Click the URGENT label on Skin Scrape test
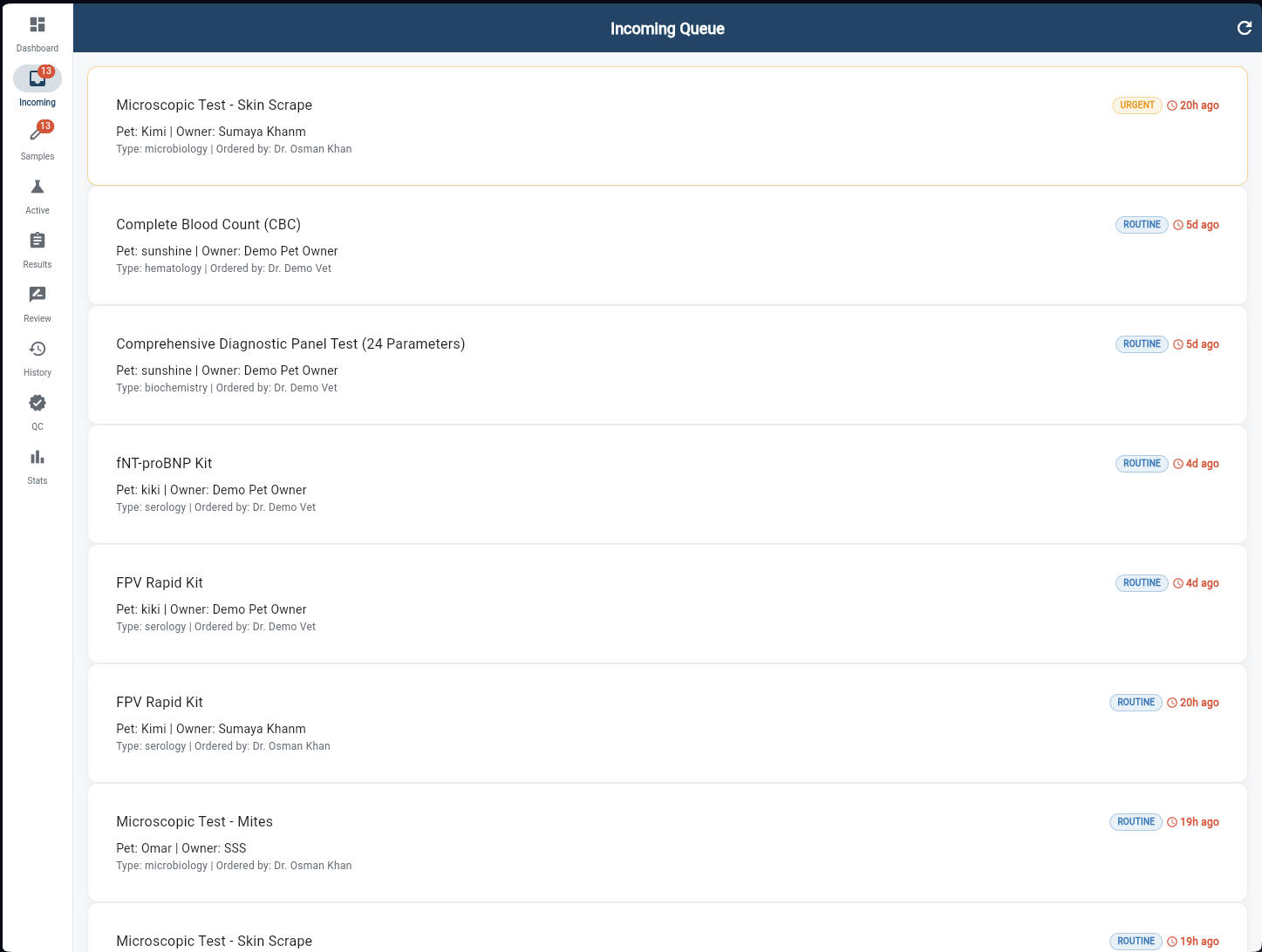This screenshot has height=952, width=1262. pyautogui.click(x=1136, y=105)
